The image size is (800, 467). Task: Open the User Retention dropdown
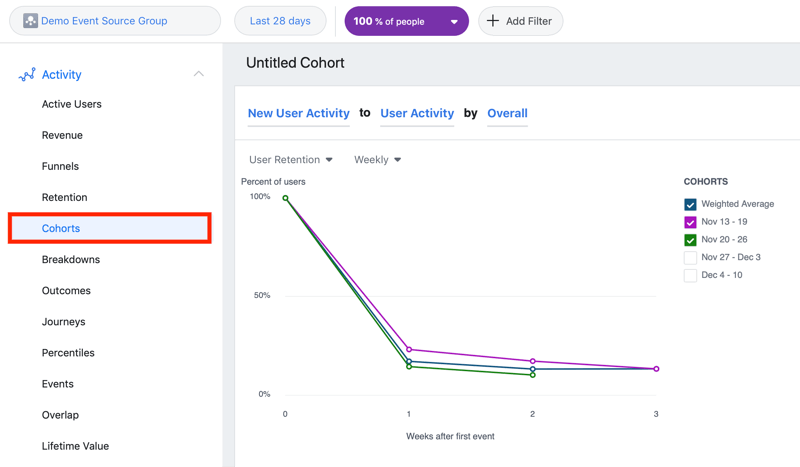tap(291, 160)
